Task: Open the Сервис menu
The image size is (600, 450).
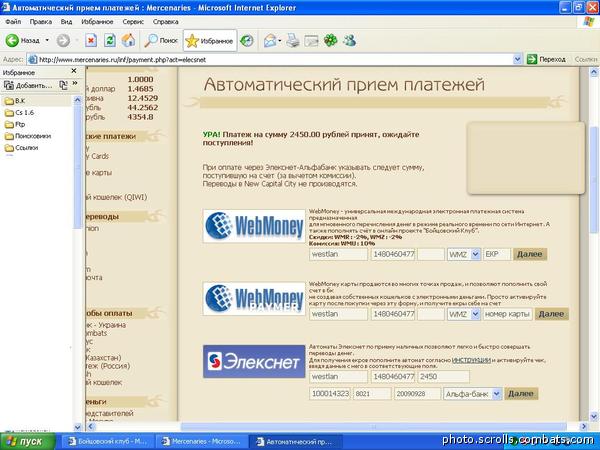Action: (133, 22)
